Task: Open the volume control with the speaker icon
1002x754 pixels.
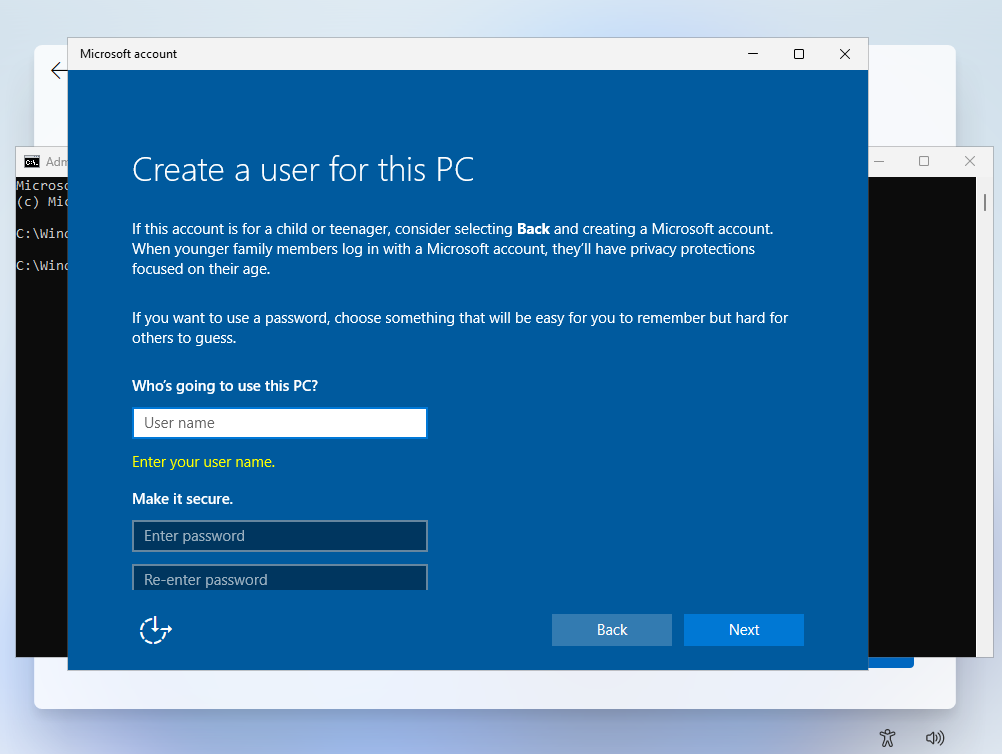Action: pos(934,737)
